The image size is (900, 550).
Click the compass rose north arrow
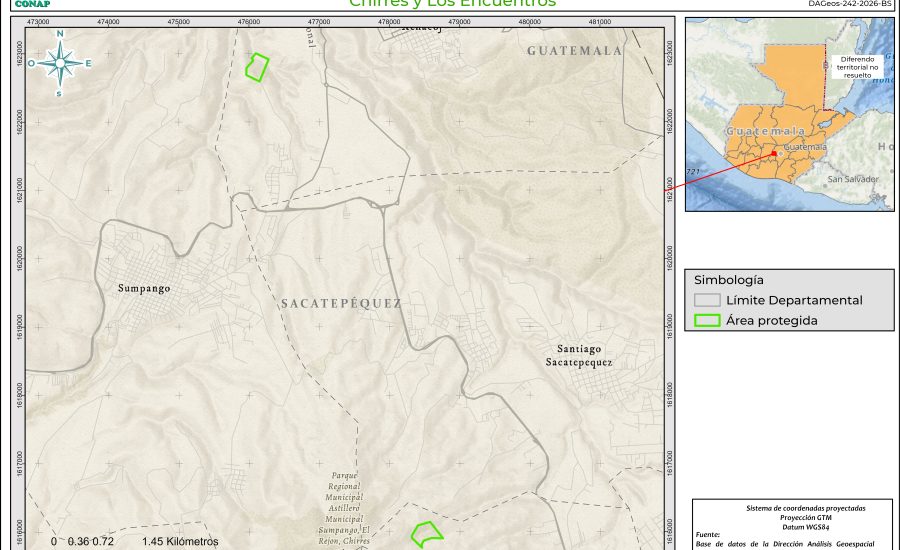(x=60, y=63)
